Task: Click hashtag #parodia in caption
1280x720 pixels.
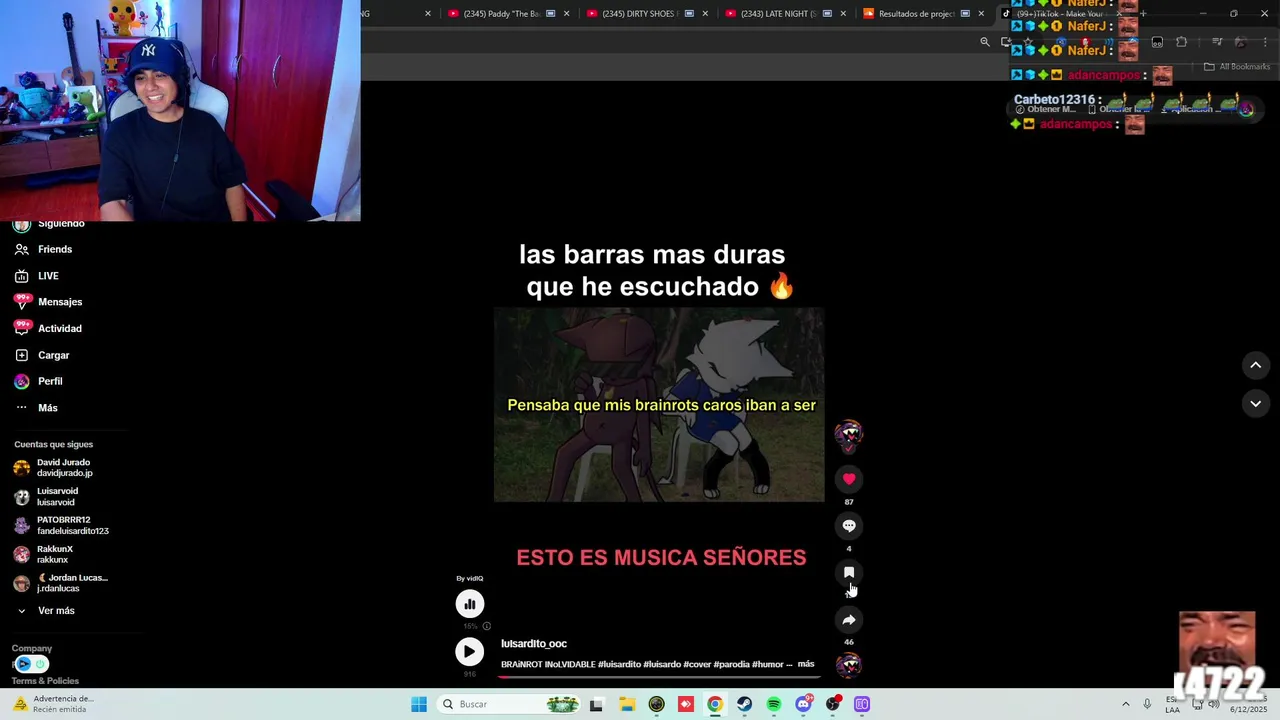Action: coord(731,664)
